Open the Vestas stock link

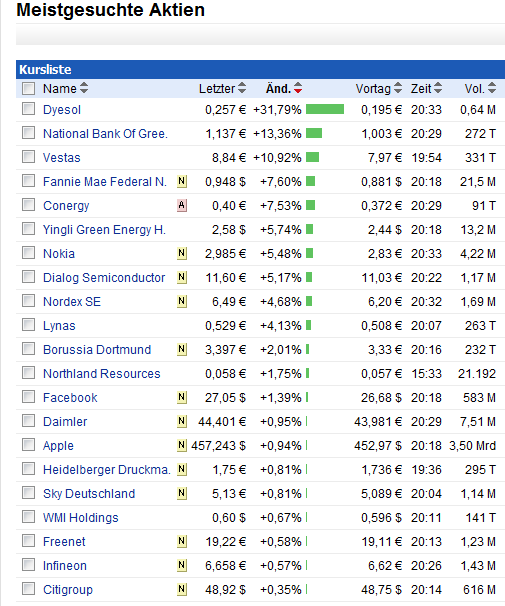pyautogui.click(x=62, y=158)
